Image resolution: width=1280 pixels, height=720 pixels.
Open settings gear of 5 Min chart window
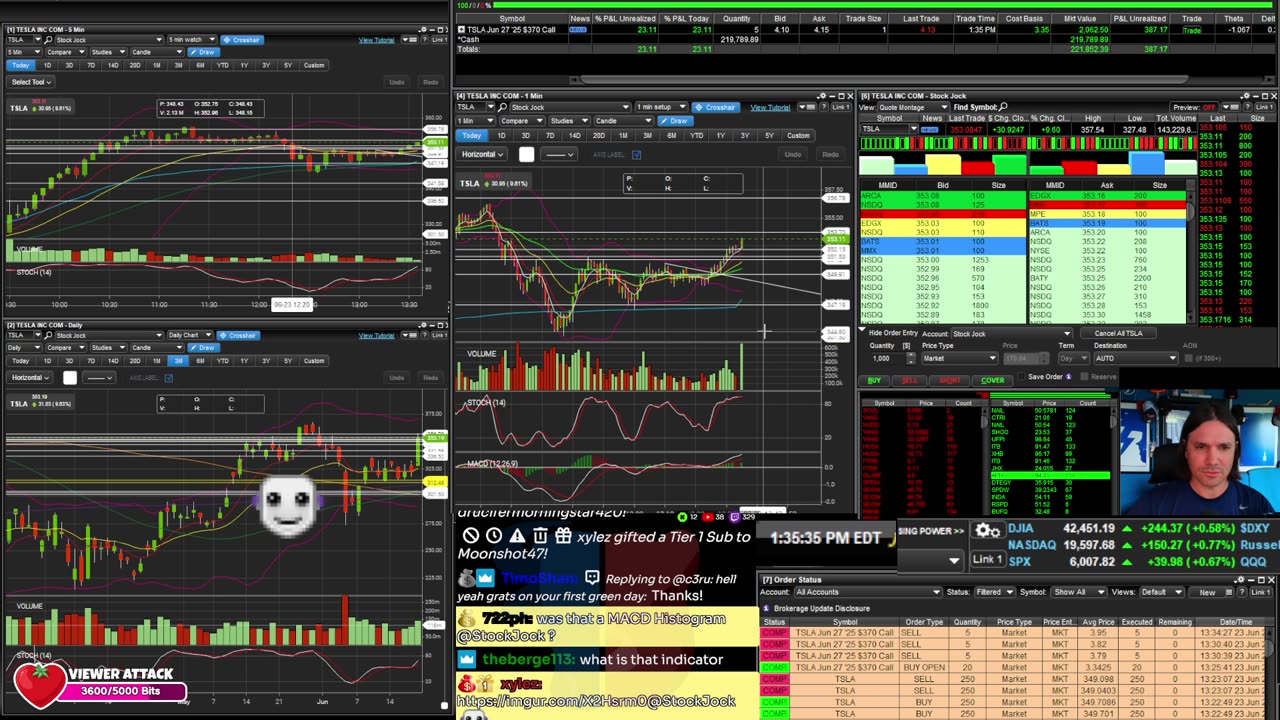(422, 30)
